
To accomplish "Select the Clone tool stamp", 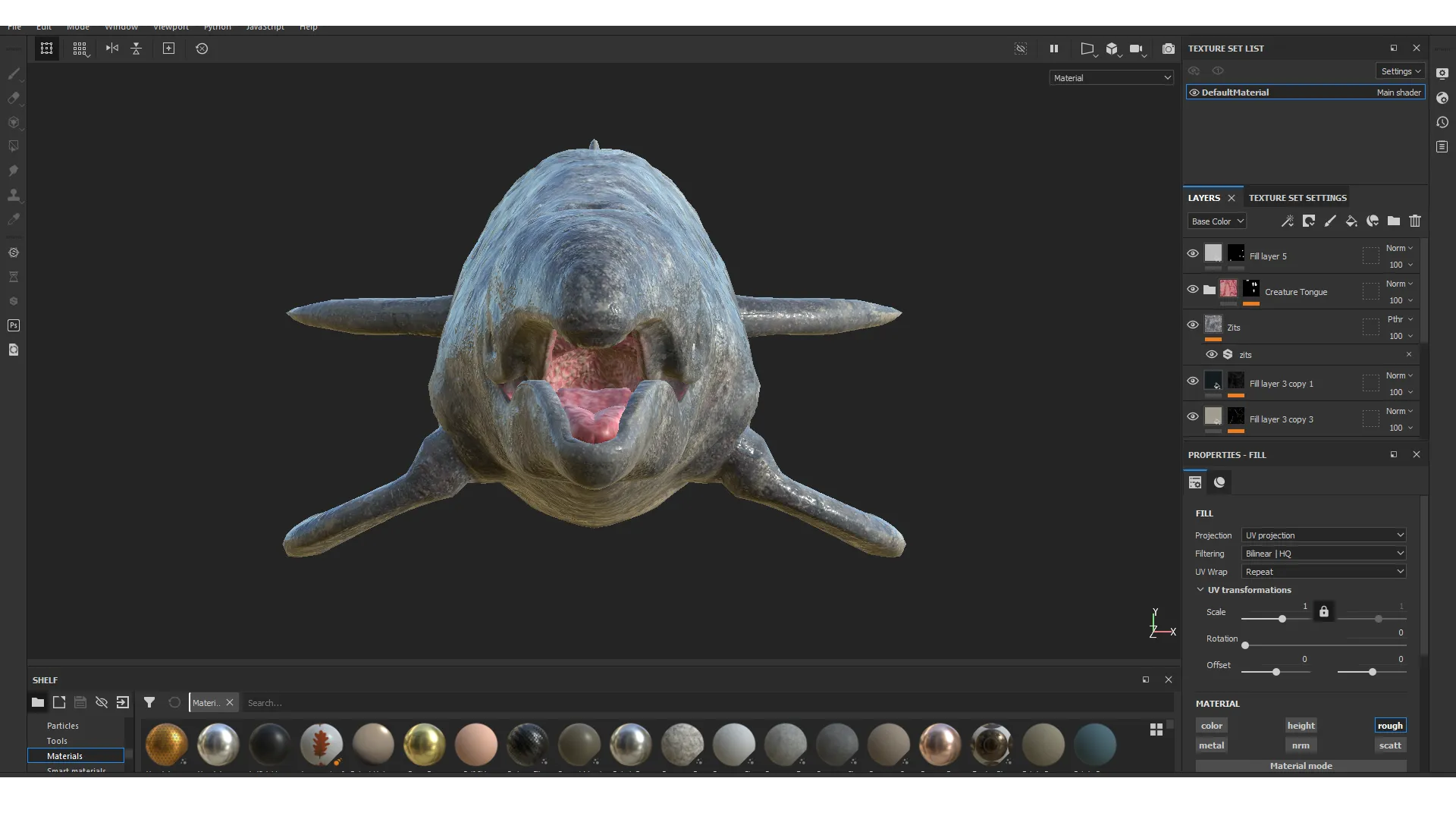I will pyautogui.click(x=14, y=195).
